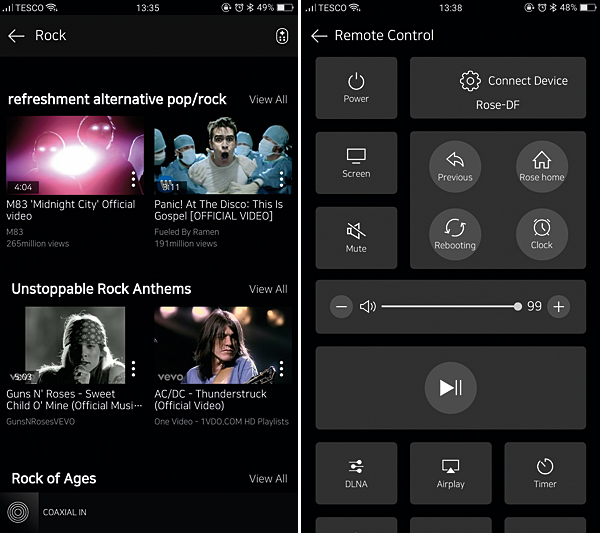This screenshot has width=600, height=533.
Task: Toggle Mute on the remote
Action: pyautogui.click(x=356, y=238)
